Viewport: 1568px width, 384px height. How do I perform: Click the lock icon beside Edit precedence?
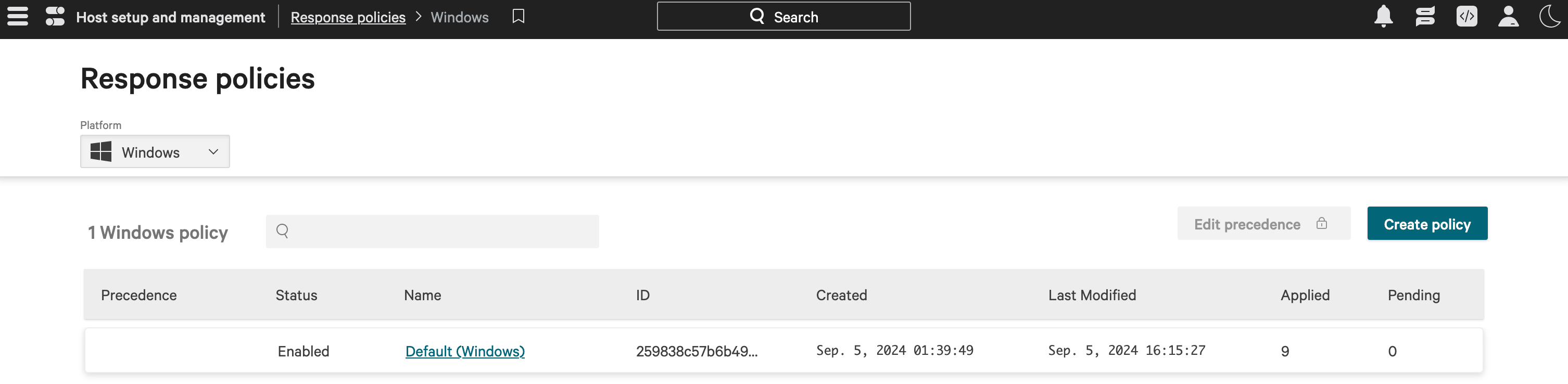click(x=1321, y=223)
